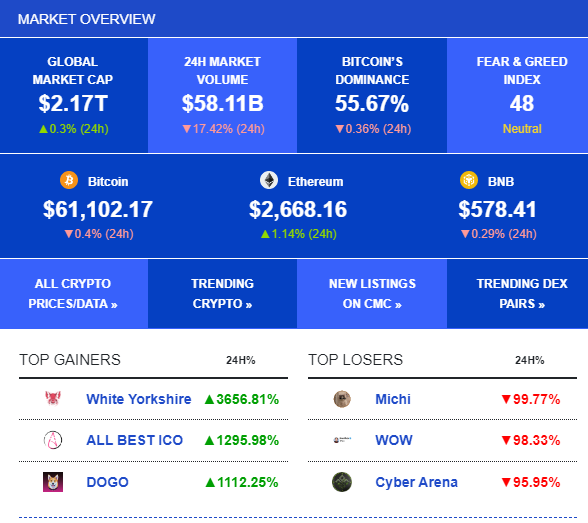Click the 1295.98% gain value

pos(242,440)
